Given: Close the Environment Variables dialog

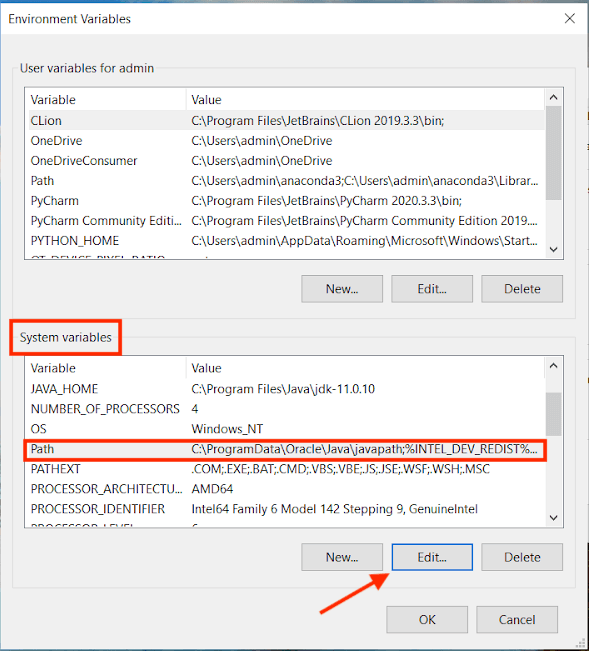Looking at the screenshot, I should click(569, 18).
